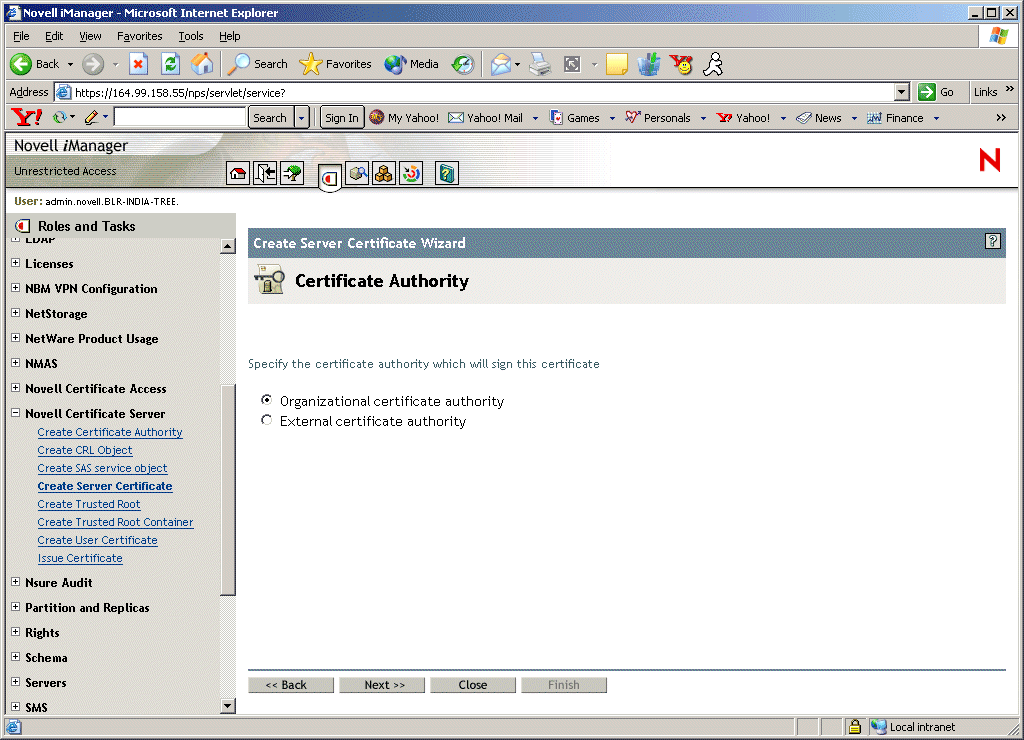Open the Edit menu

click(x=54, y=36)
